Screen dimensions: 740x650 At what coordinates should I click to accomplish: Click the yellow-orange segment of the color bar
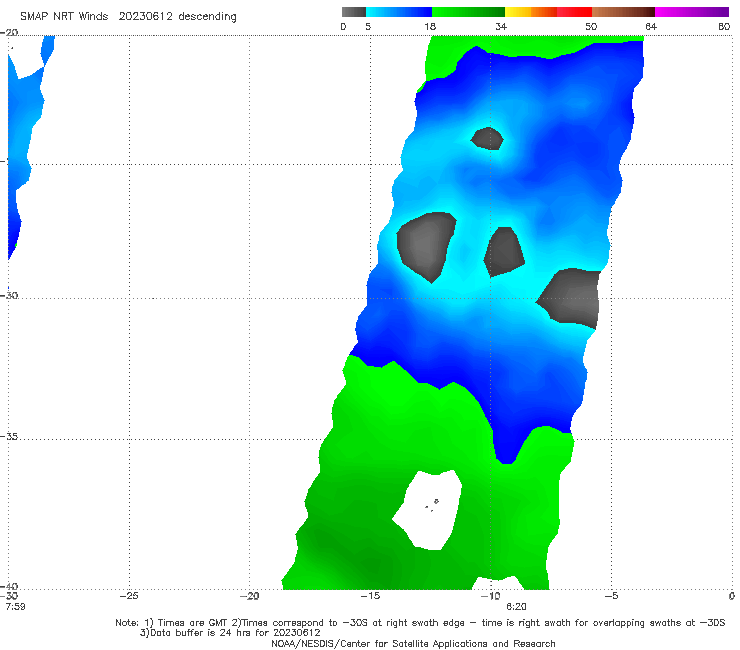(531, 12)
